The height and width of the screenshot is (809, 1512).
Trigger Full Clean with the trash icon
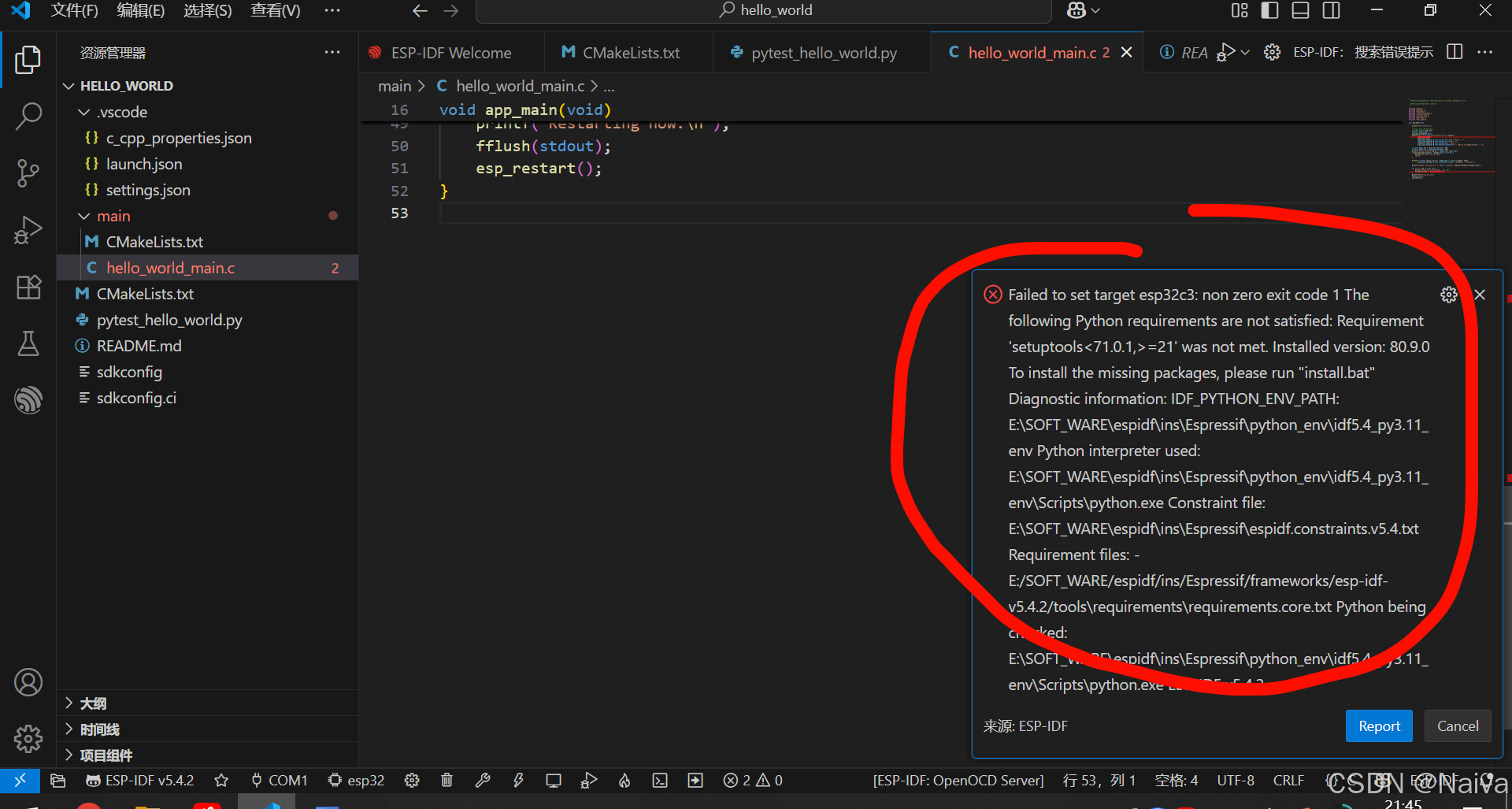coord(447,780)
